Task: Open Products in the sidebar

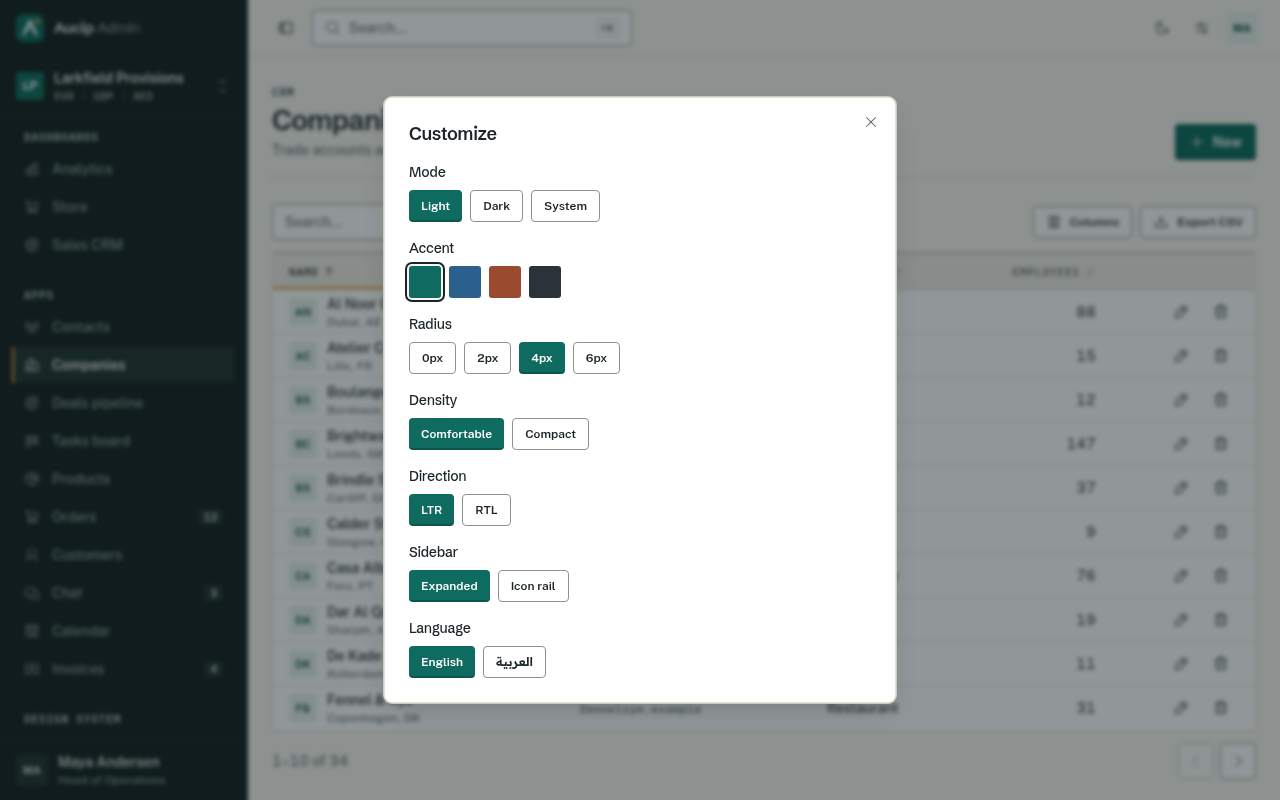Action: [124, 479]
